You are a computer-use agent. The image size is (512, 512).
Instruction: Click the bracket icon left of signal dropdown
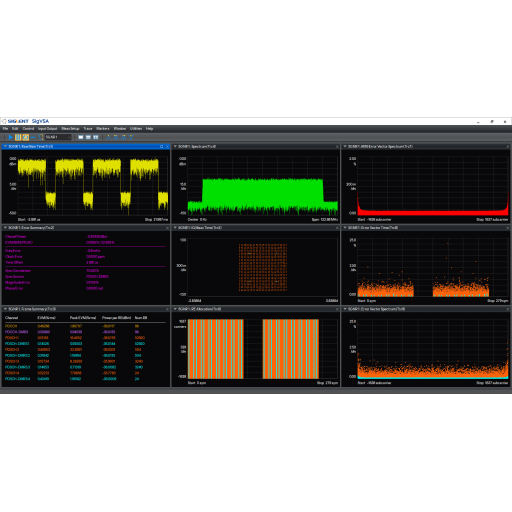[40, 137]
